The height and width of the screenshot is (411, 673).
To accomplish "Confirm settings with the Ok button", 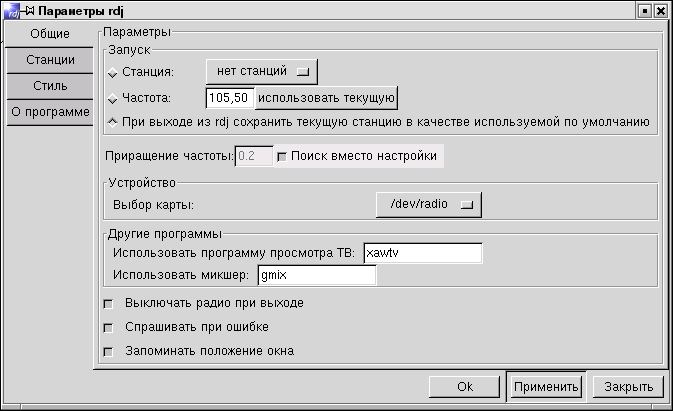I will coord(464,387).
